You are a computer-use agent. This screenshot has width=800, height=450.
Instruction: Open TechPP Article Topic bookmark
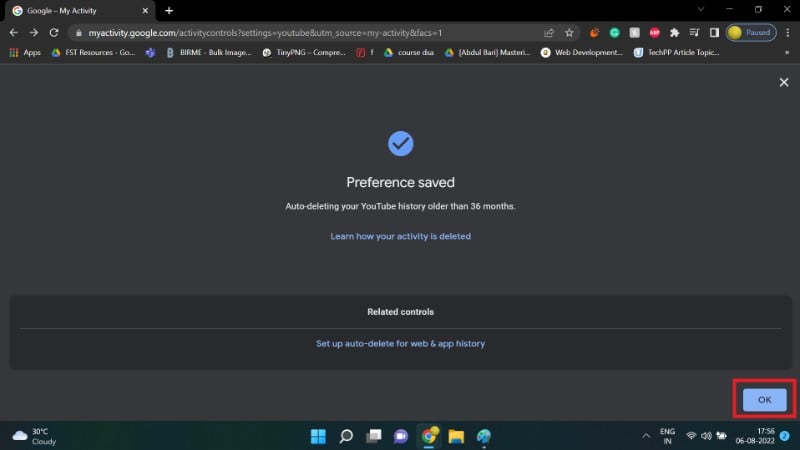[677, 52]
